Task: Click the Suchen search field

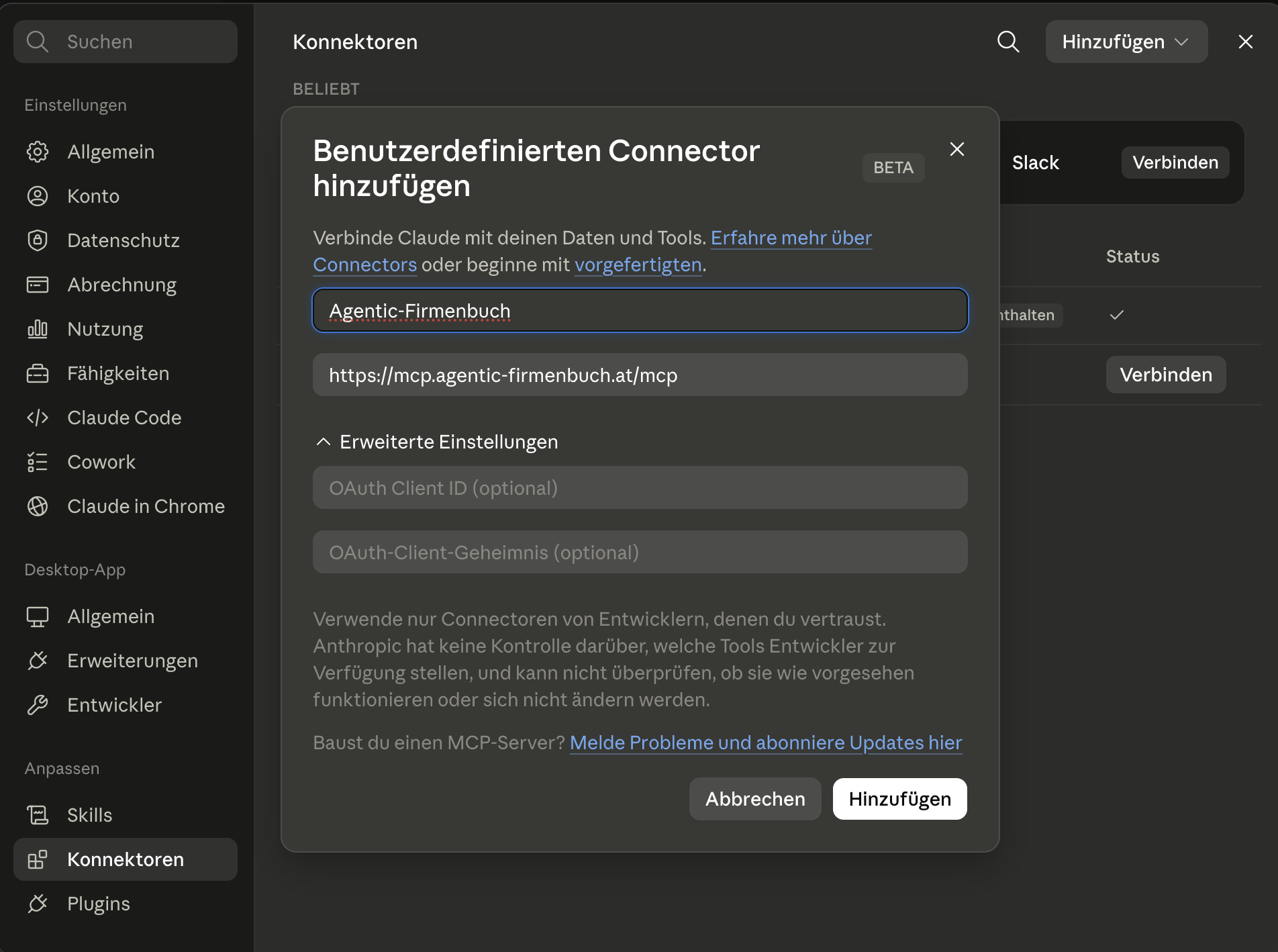Action: tap(126, 42)
